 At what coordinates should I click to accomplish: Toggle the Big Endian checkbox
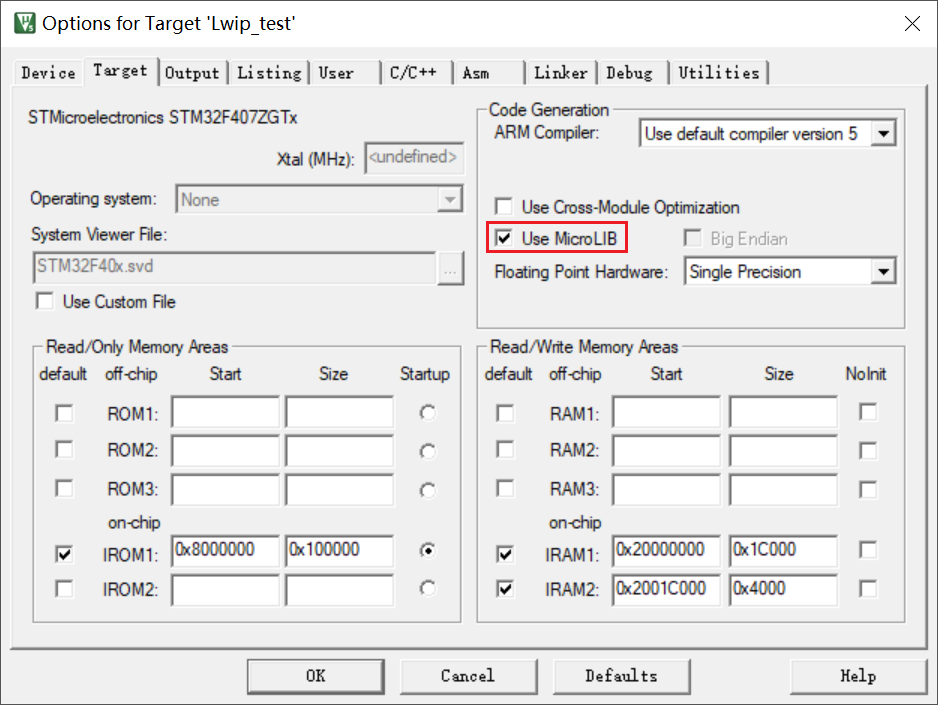[693, 238]
